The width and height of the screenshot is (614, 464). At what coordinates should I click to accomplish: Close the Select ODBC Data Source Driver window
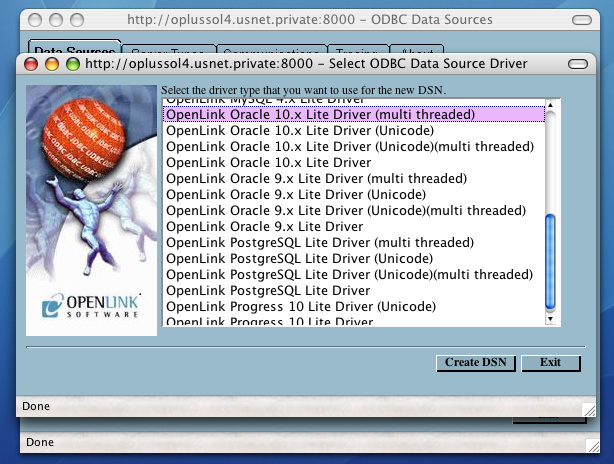tap(31, 64)
